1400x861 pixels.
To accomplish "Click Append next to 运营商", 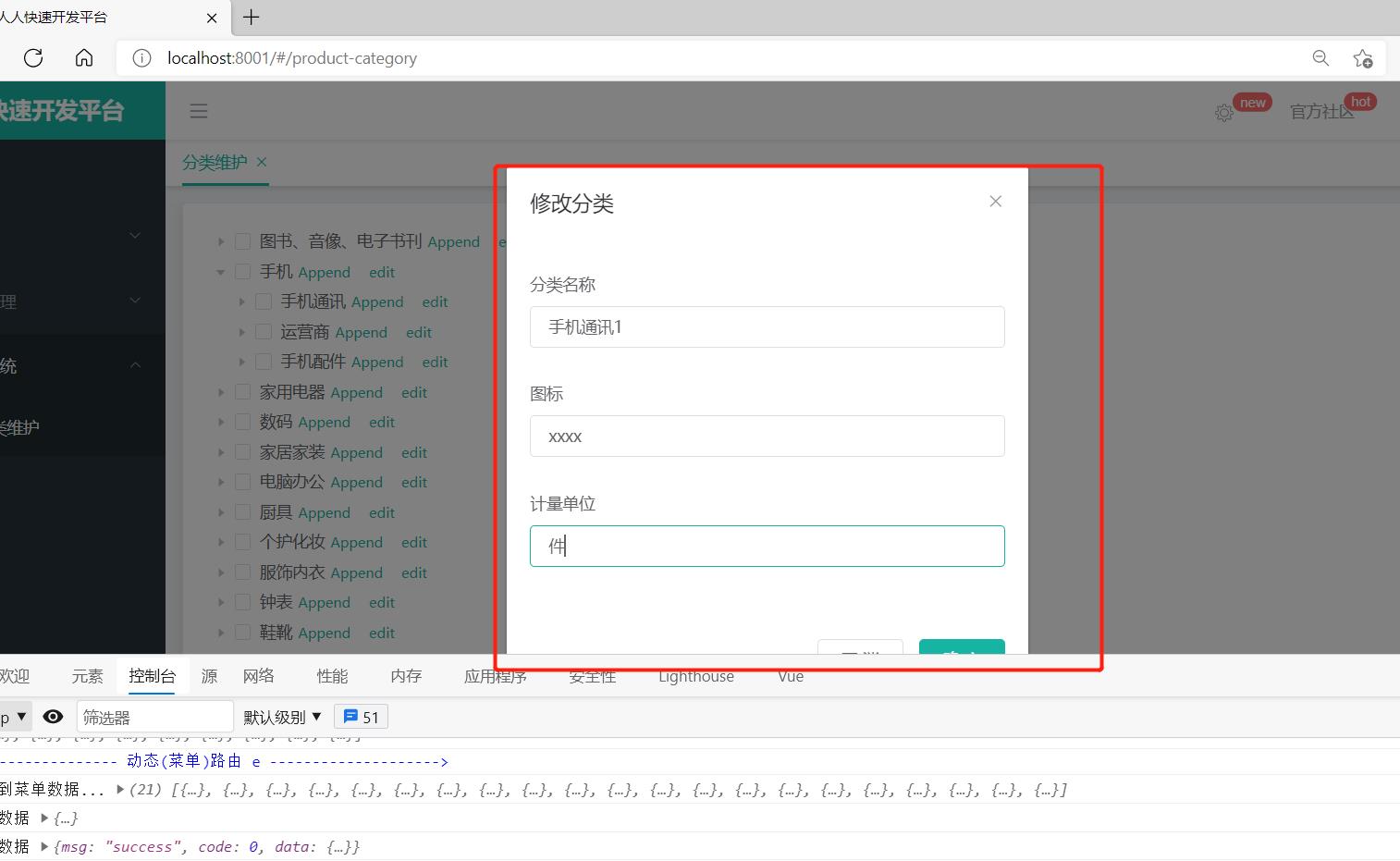I will point(361,332).
